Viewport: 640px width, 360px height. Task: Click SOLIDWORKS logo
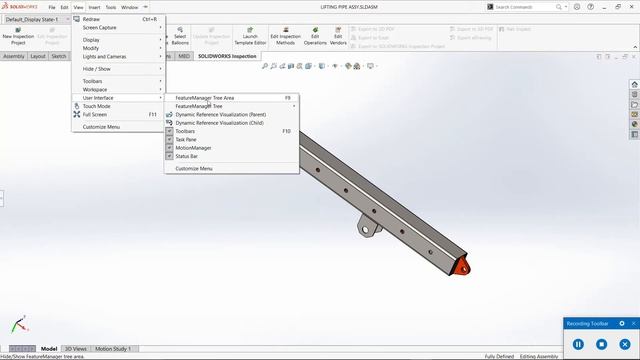click(20, 7)
